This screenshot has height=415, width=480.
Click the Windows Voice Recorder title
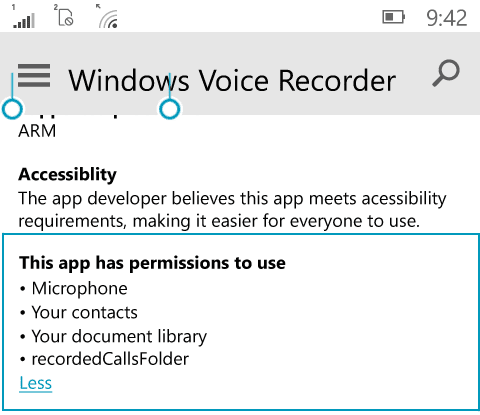[x=232, y=81]
